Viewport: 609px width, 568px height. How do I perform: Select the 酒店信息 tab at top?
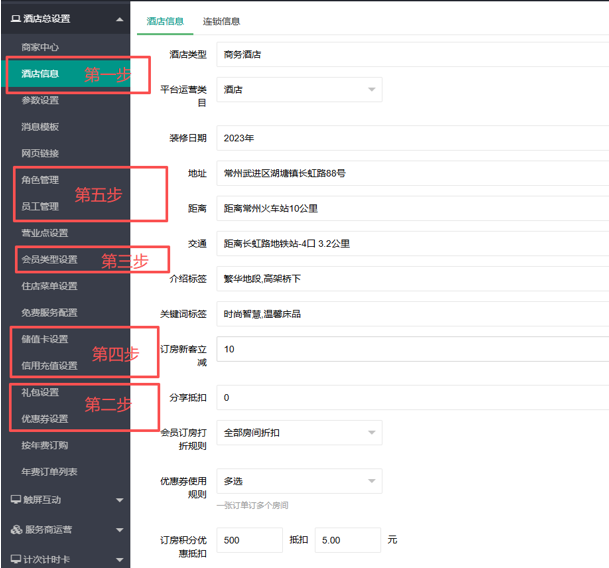[164, 20]
